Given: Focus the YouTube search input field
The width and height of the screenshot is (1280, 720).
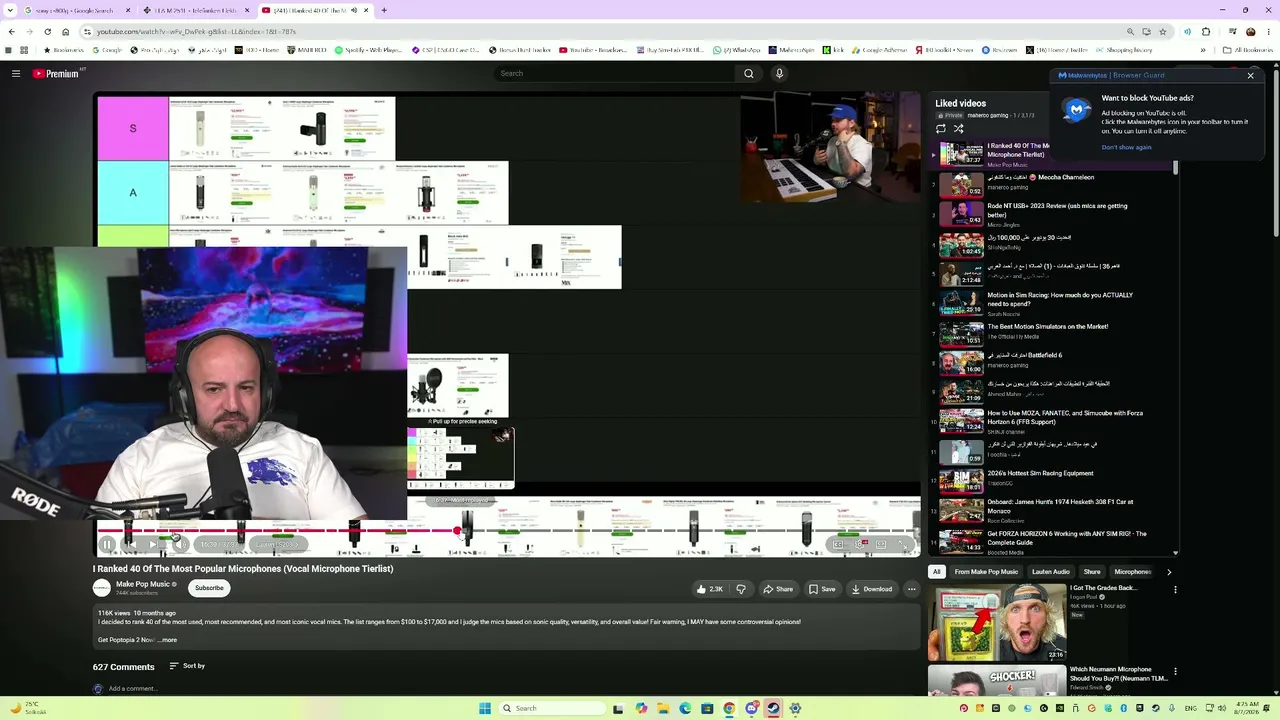Looking at the screenshot, I should coord(613,73).
